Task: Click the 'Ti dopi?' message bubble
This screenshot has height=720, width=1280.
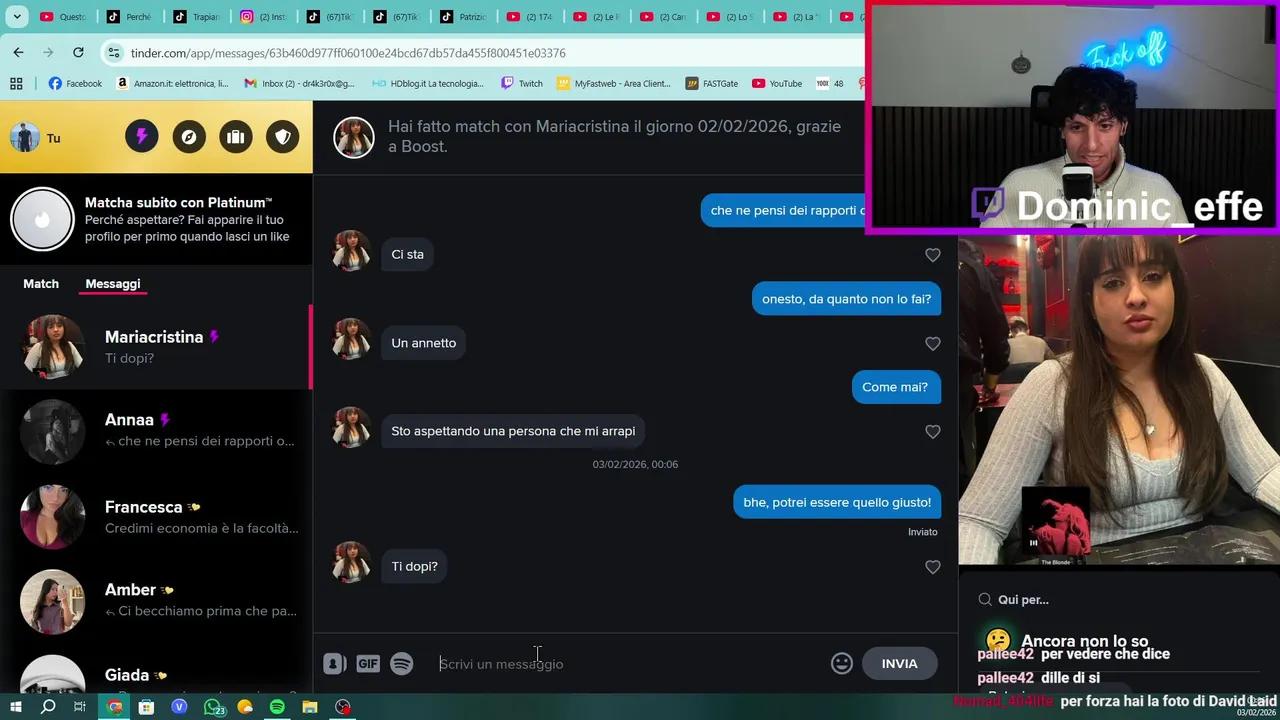Action: [x=414, y=566]
